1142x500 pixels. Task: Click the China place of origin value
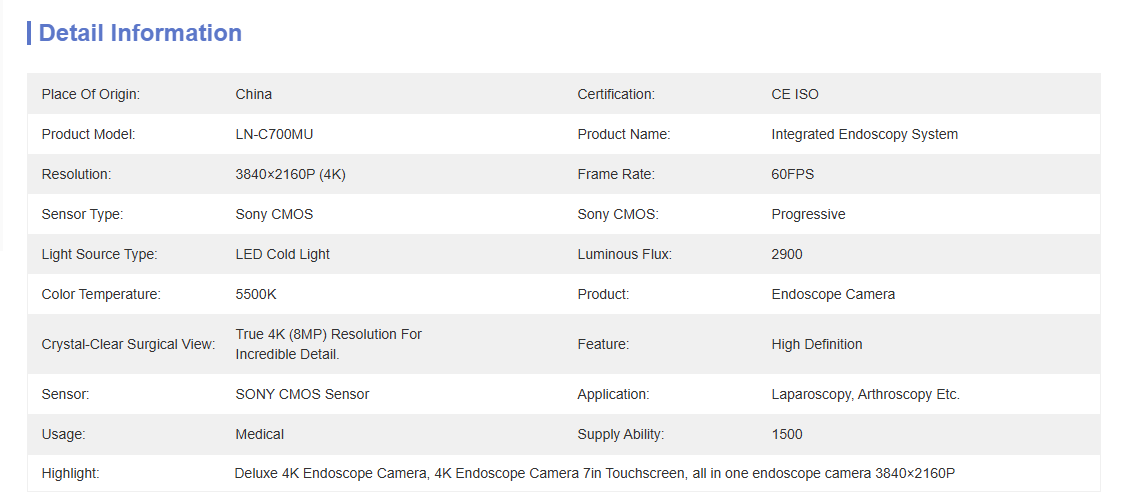(254, 94)
